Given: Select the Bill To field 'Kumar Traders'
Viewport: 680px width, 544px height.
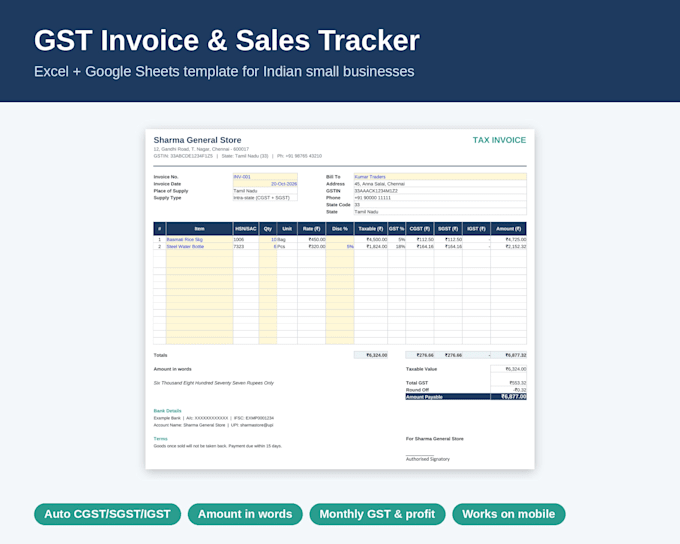Looking at the screenshot, I should coord(440,177).
